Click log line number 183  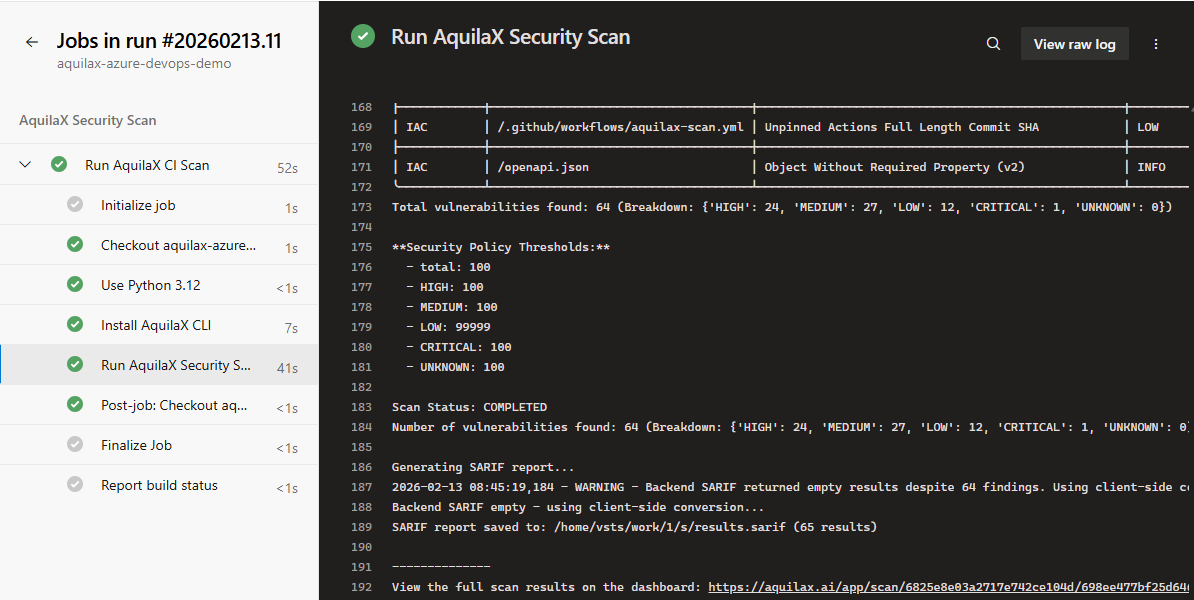click(x=361, y=407)
